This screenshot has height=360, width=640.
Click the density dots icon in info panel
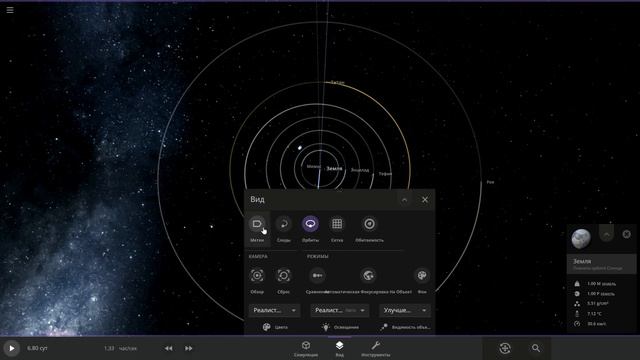pos(577,304)
